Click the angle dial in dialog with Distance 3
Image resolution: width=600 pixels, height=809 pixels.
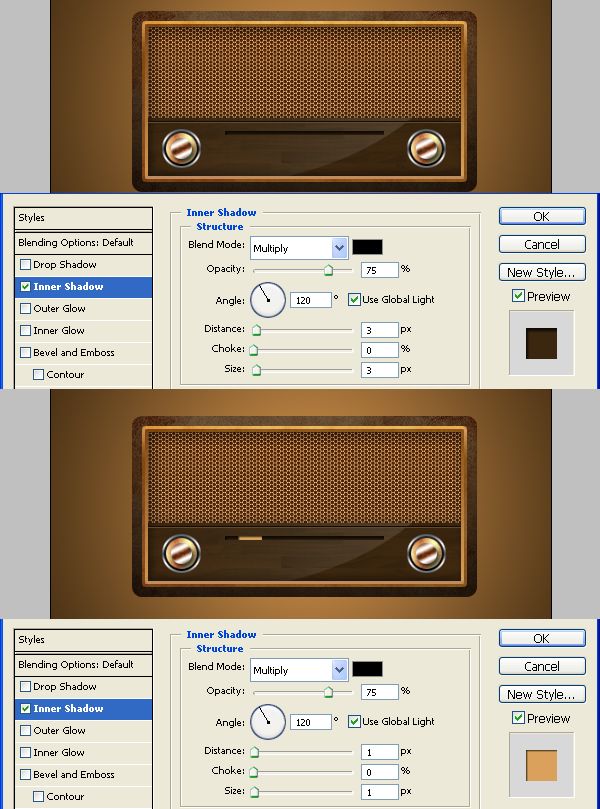pos(268,299)
